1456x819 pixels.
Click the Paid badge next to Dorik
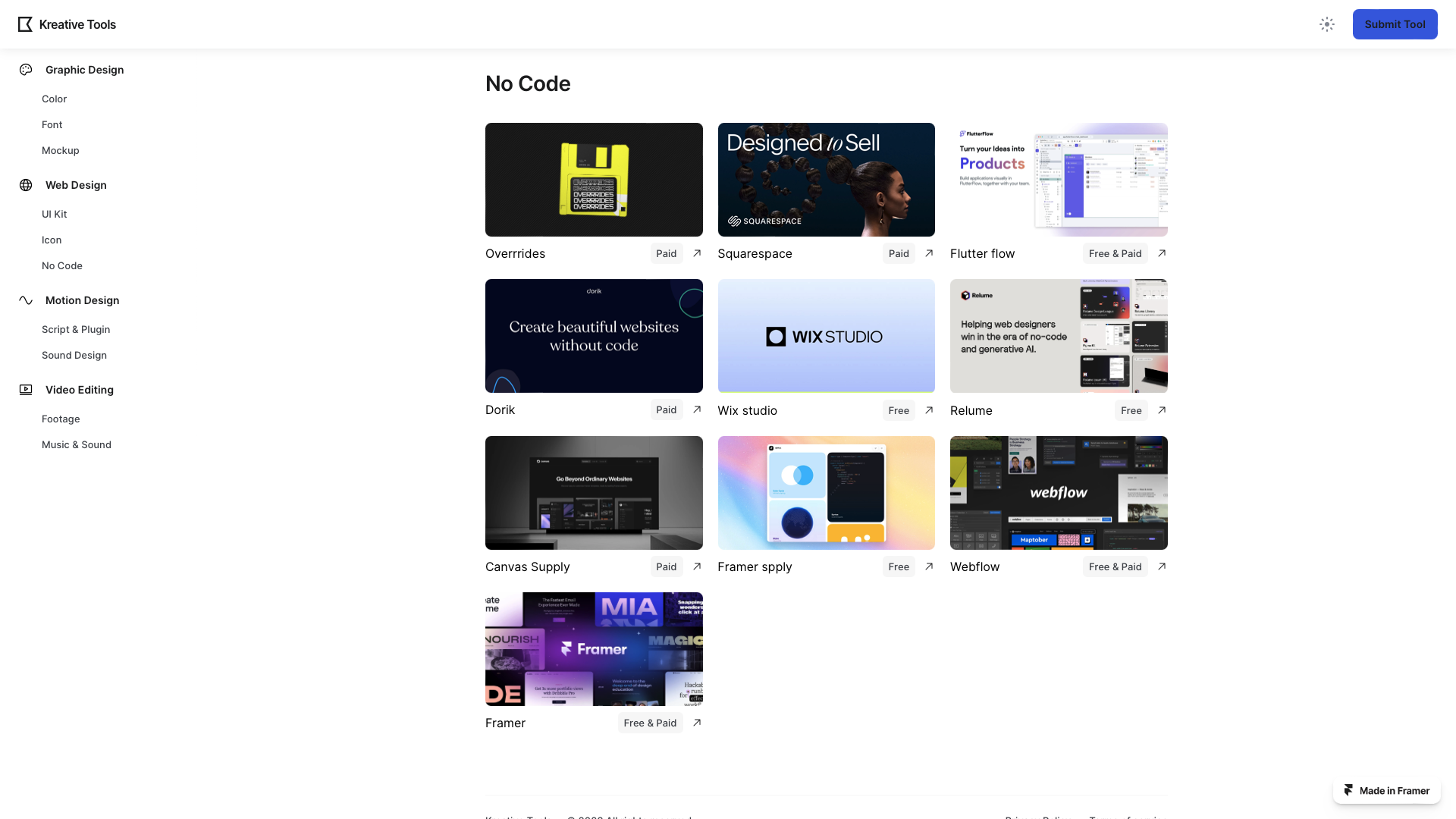click(667, 409)
